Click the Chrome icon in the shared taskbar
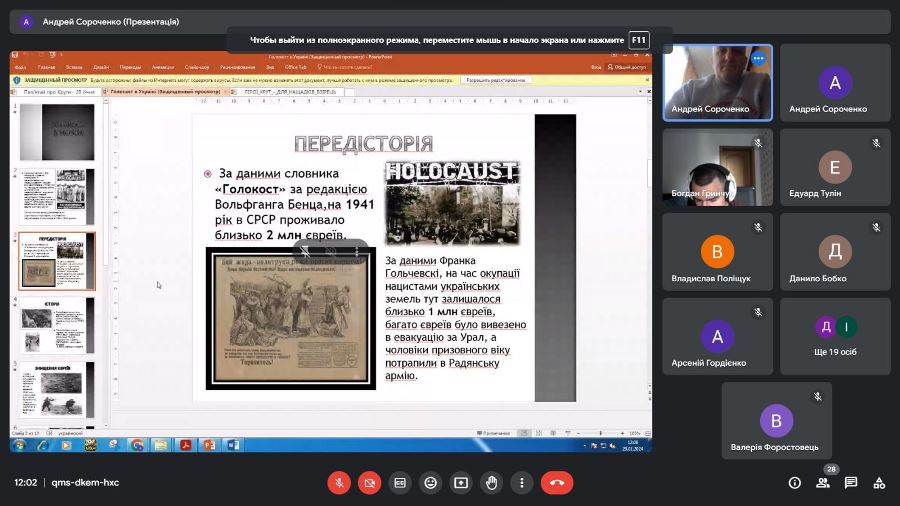The height and width of the screenshot is (506, 900). coord(137,444)
